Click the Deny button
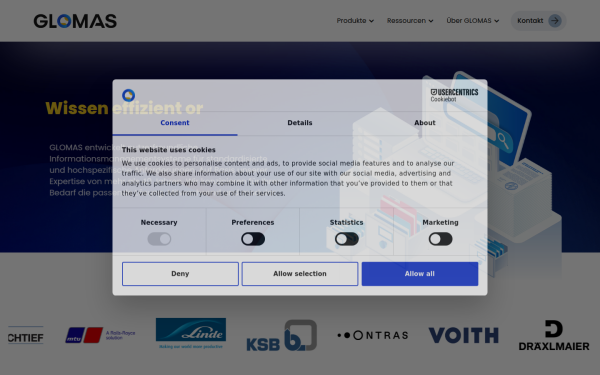Viewport: 600px width, 375px height. (x=180, y=274)
